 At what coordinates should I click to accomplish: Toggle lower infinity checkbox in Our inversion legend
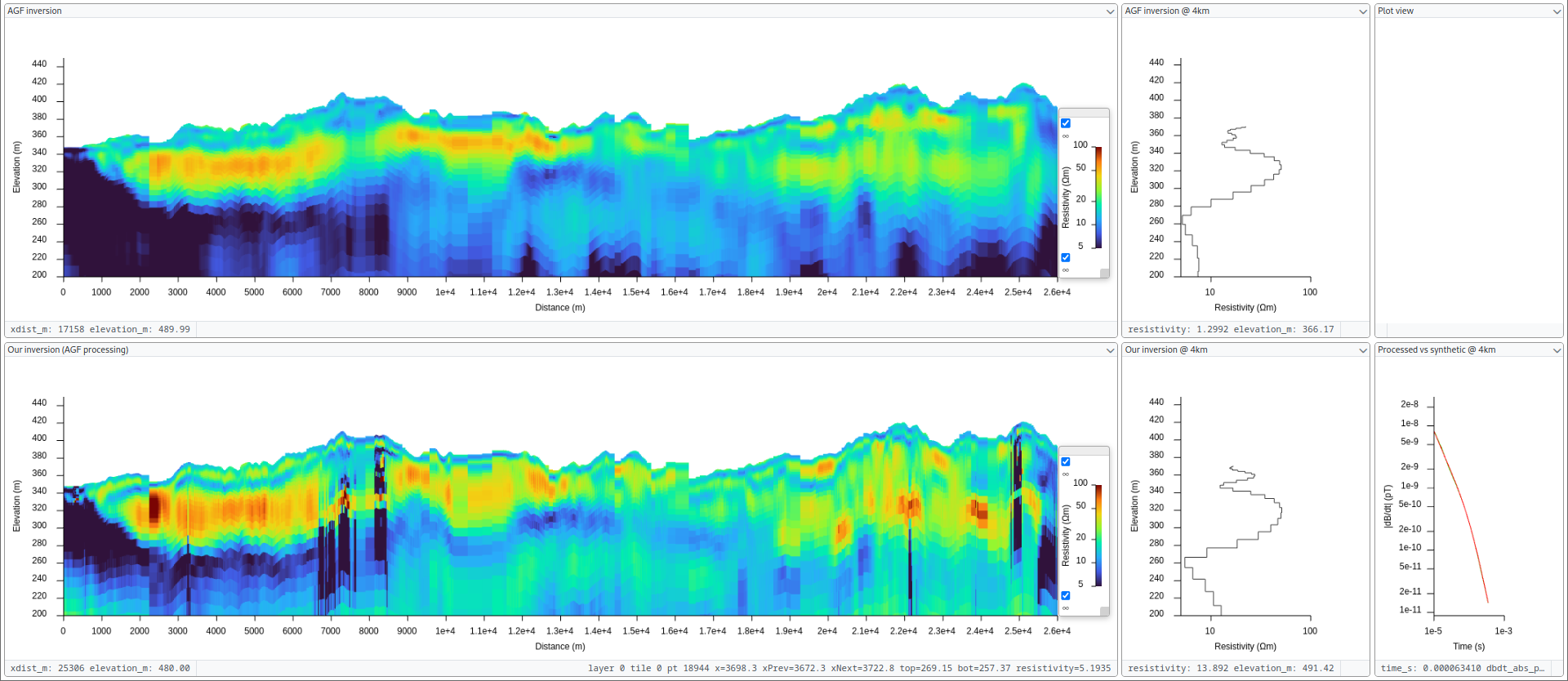[x=1066, y=595]
